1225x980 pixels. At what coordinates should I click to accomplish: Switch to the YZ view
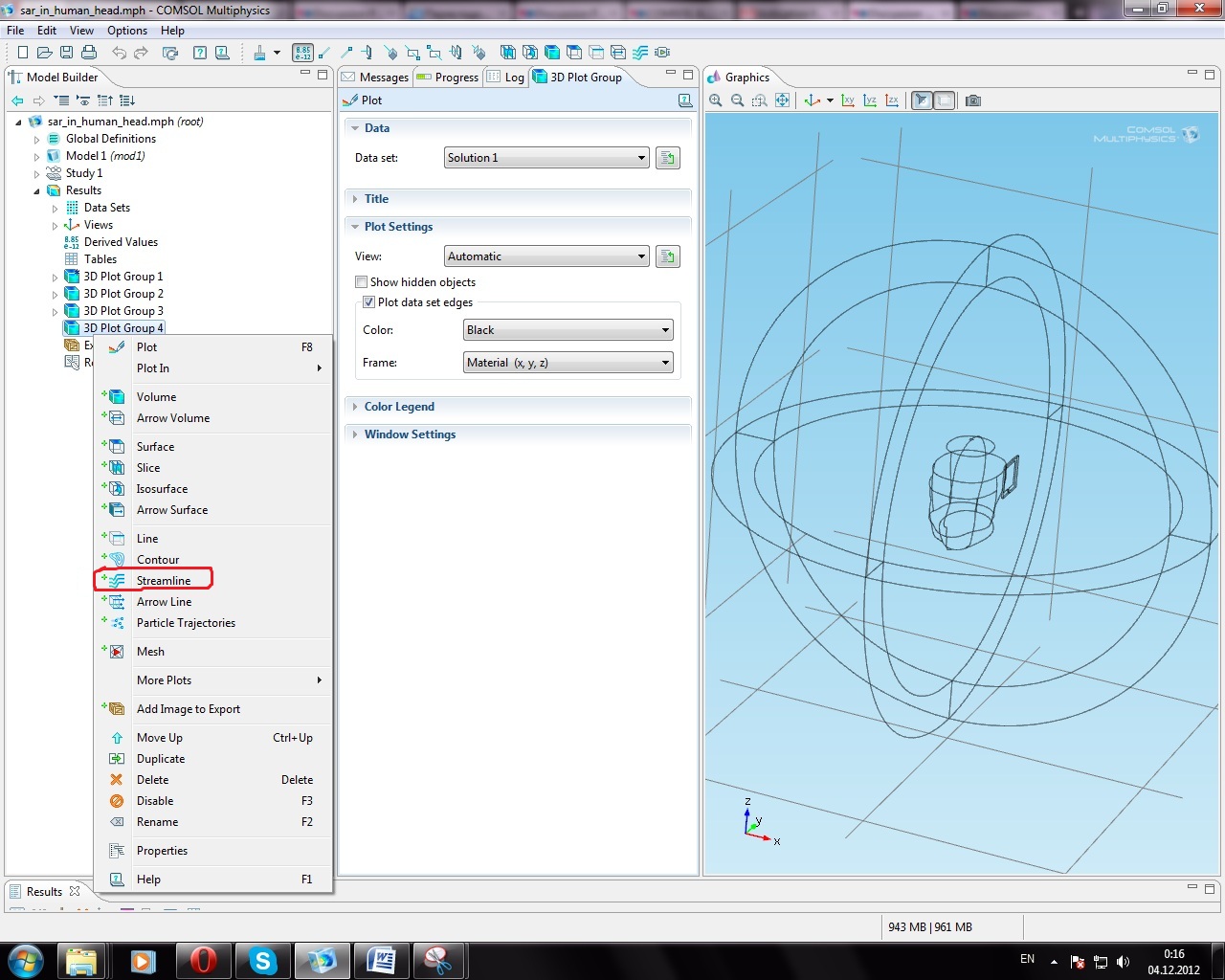click(870, 100)
